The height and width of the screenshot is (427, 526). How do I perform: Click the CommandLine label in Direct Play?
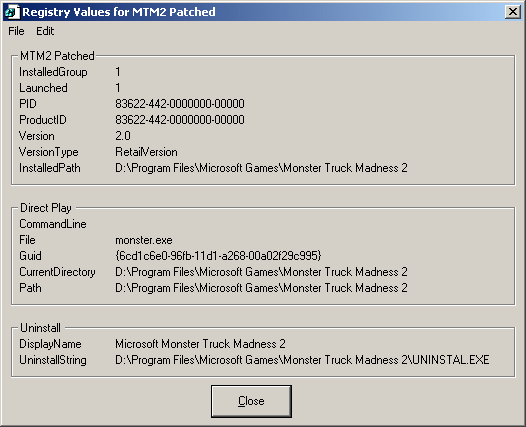tap(53, 224)
